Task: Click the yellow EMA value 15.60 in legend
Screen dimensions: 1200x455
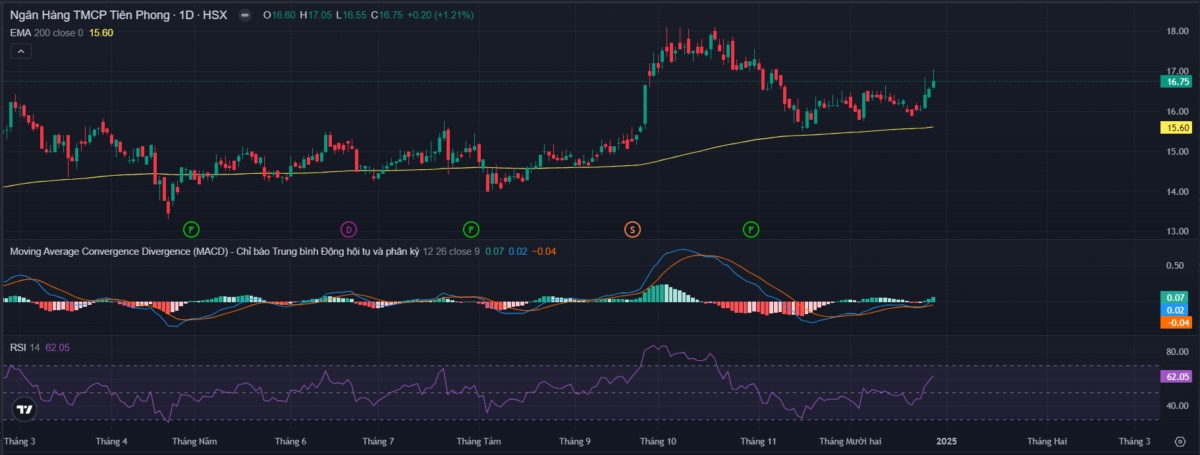Action: pos(101,33)
